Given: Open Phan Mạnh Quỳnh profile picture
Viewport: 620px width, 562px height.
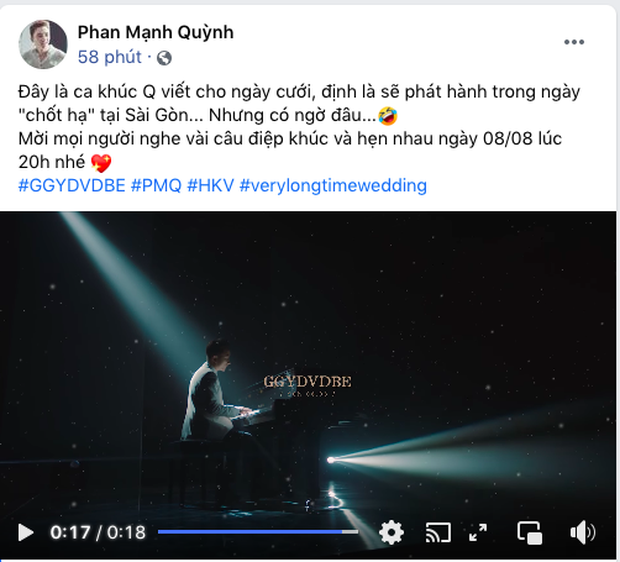Looking at the screenshot, I should [43, 44].
